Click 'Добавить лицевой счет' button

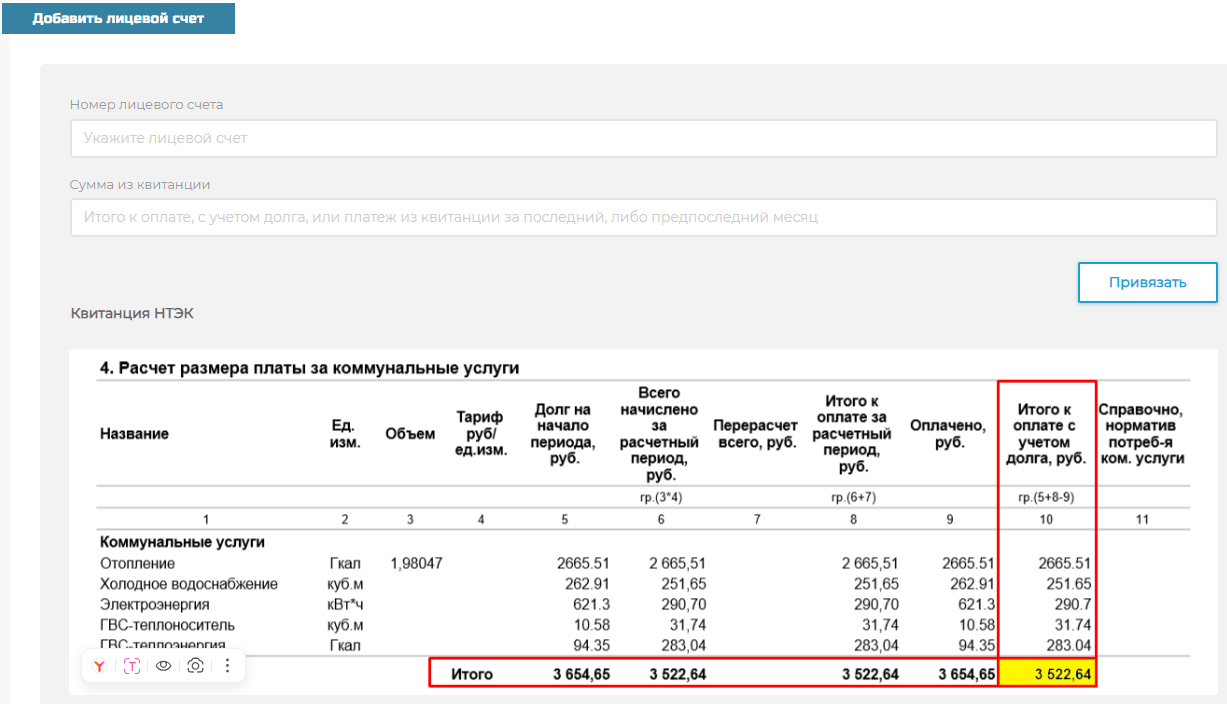118,19
